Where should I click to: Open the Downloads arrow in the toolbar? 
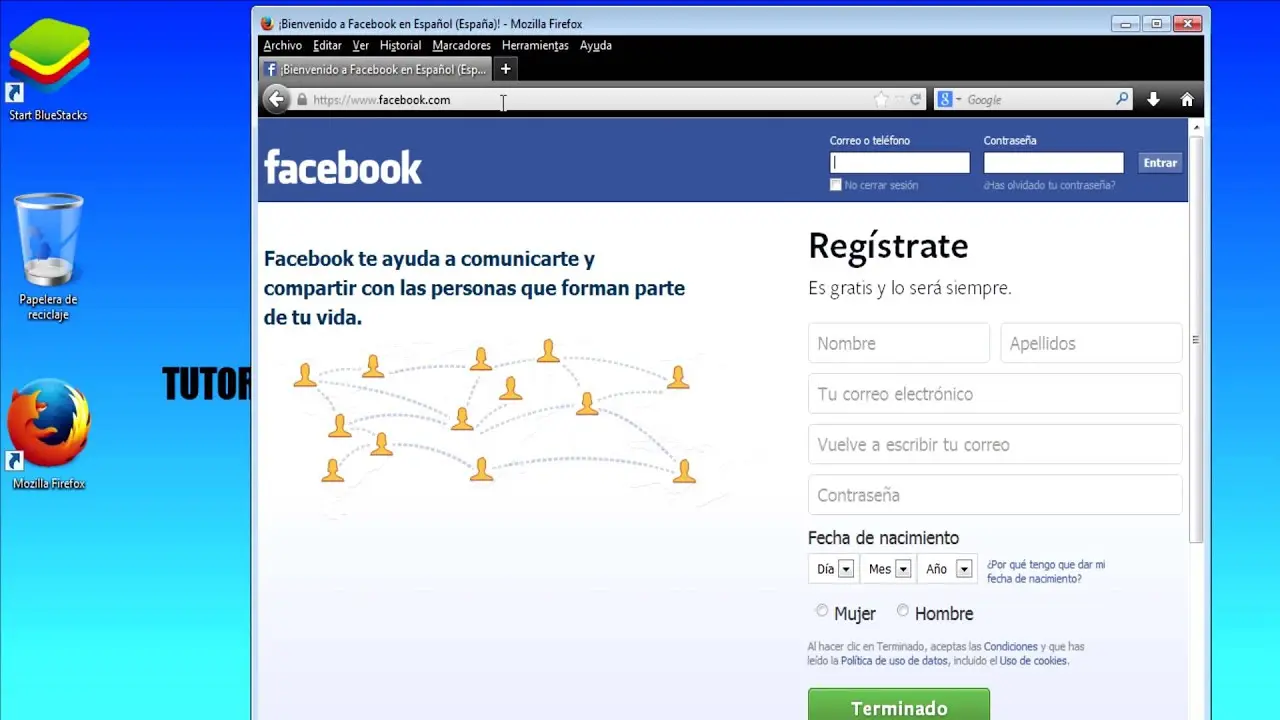pos(1153,100)
